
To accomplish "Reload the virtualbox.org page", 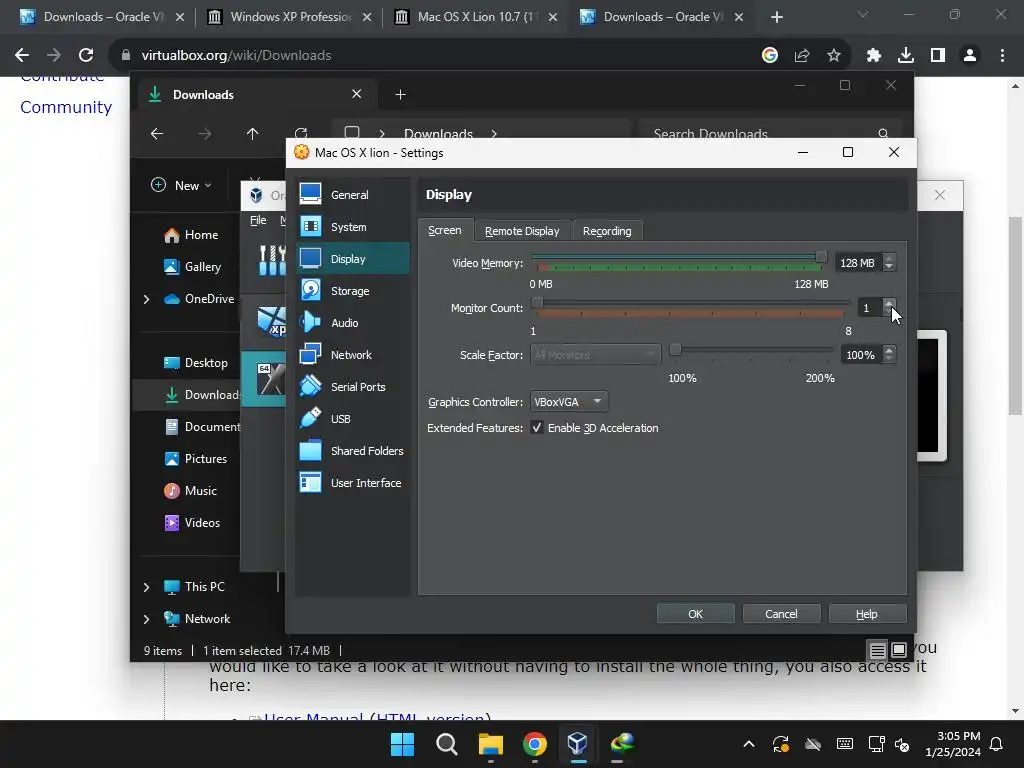I will tap(86, 56).
